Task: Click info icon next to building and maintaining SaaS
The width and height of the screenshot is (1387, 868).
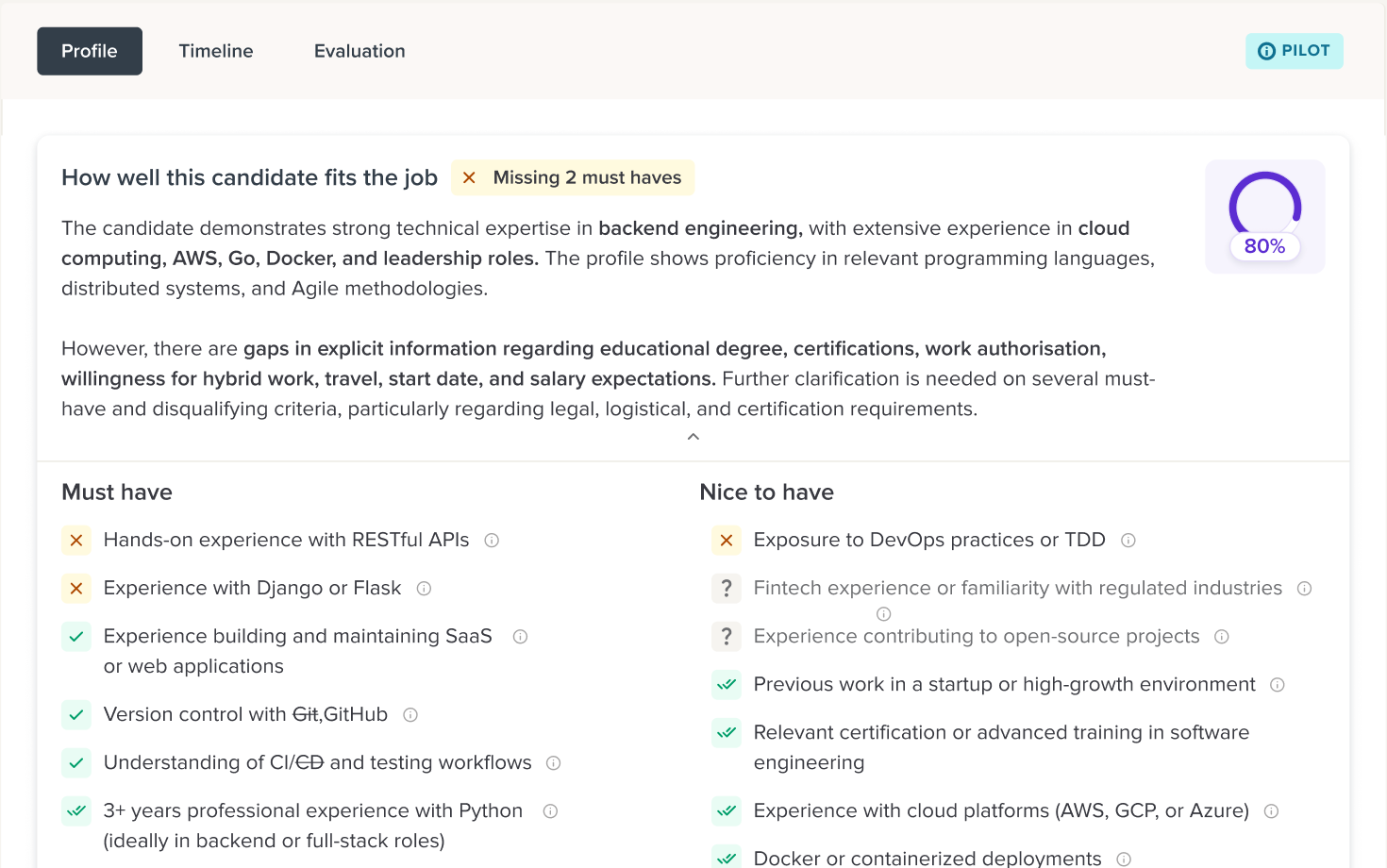Action: 520,637
